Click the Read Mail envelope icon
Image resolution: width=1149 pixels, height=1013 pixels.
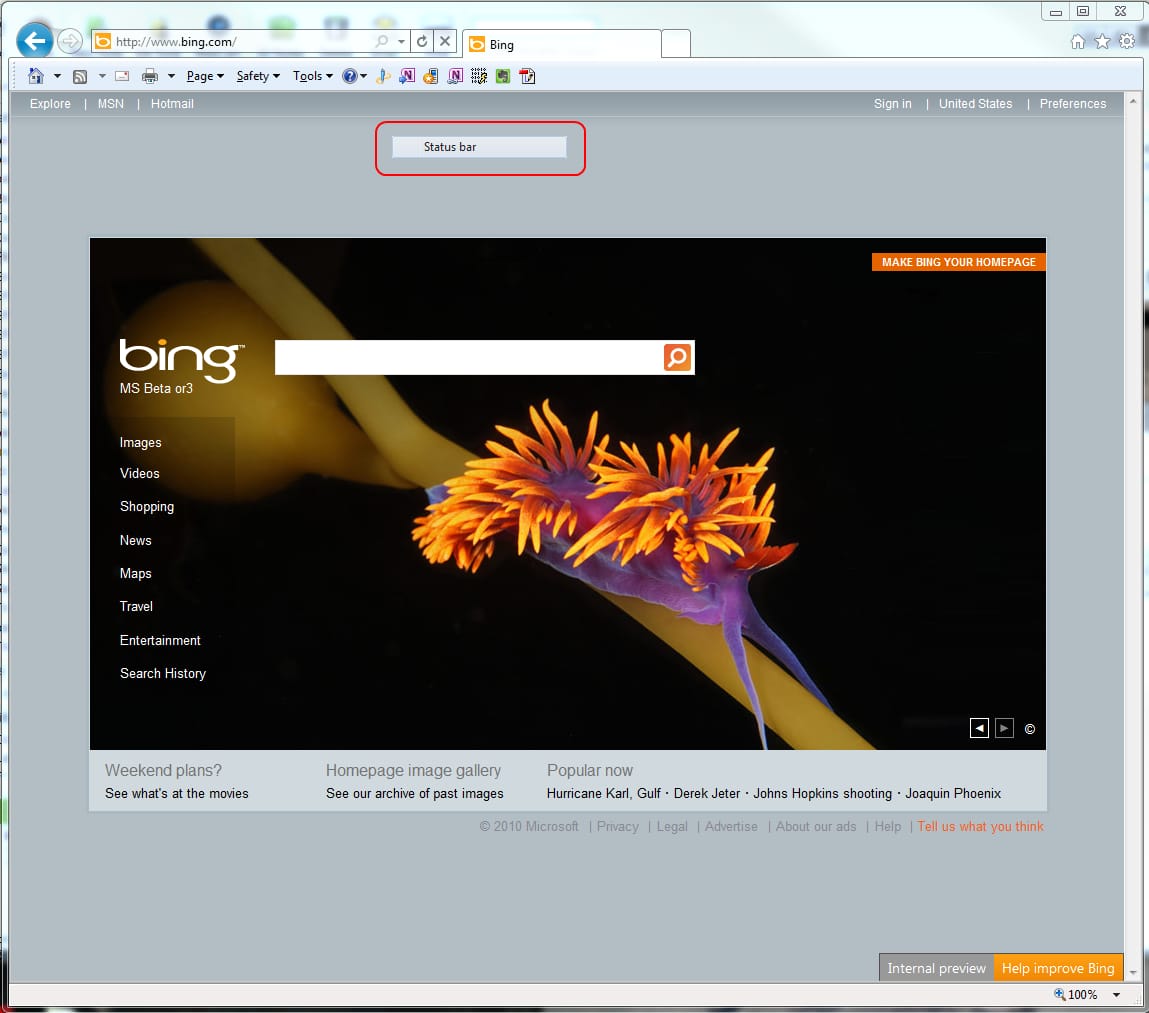122,76
